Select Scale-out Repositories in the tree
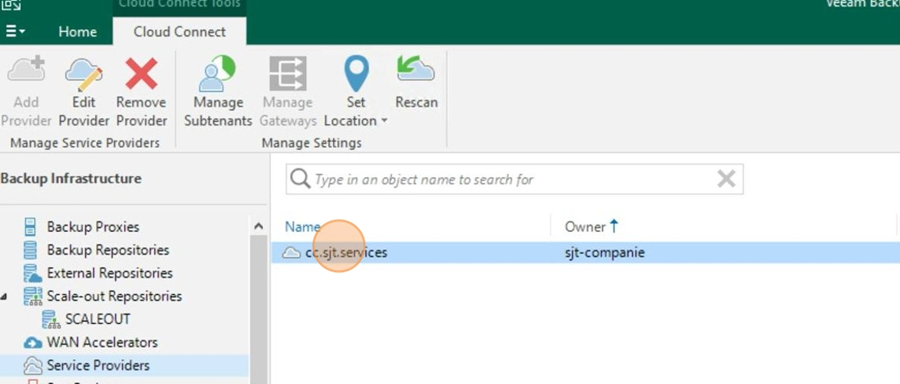900x384 pixels. (x=114, y=296)
